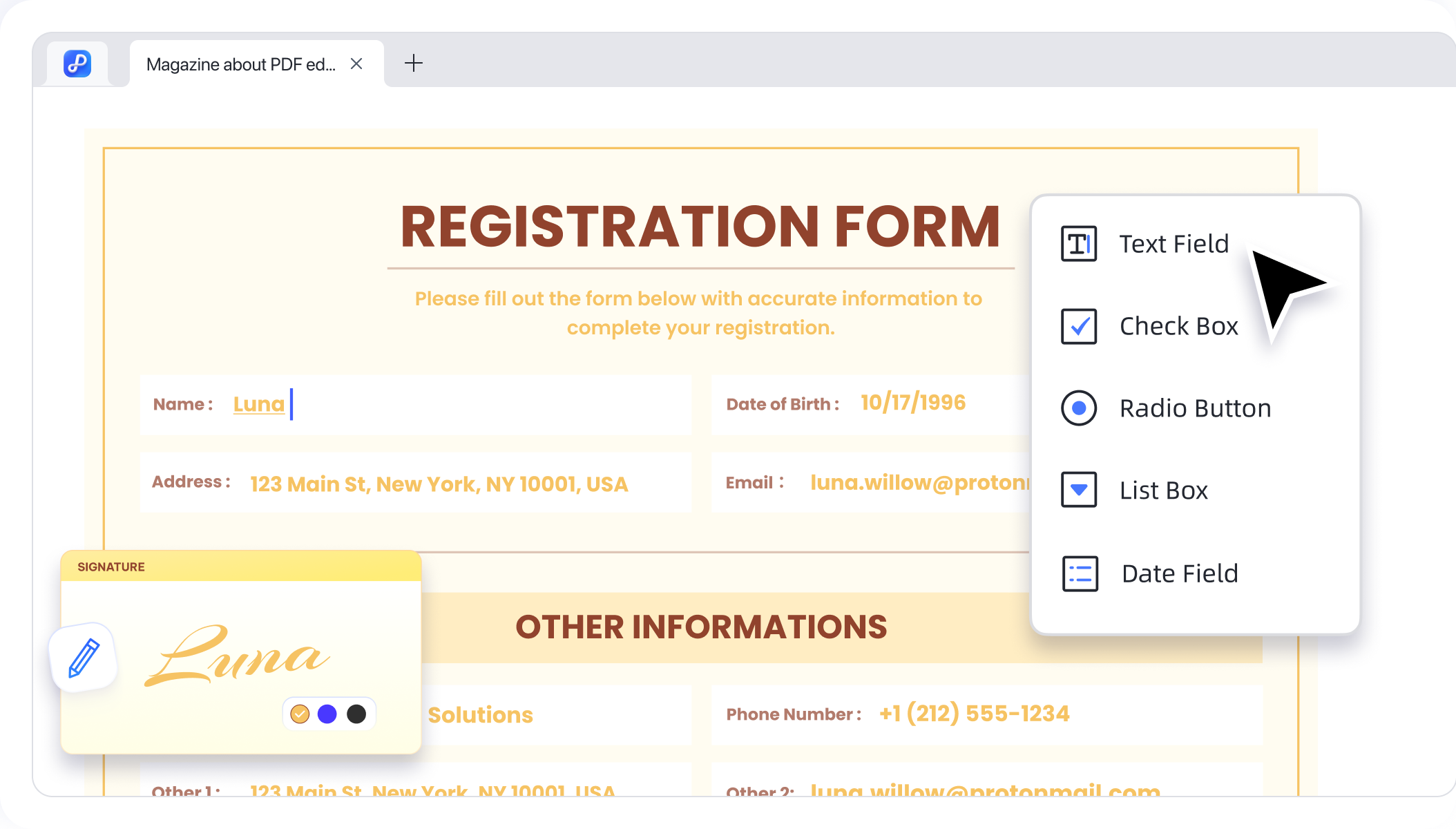Select the Check Box tool icon
This screenshot has height=829, width=1456.
(1079, 326)
